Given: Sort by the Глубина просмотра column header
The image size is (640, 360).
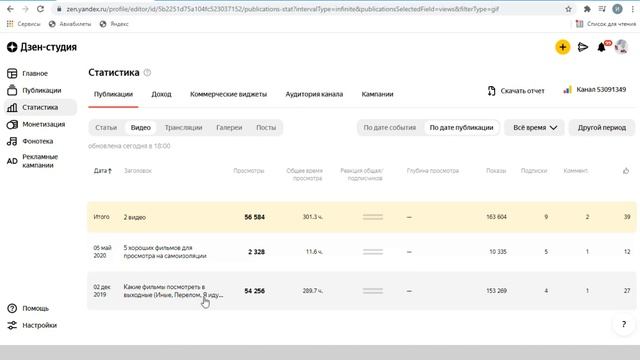Looking at the screenshot, I should coord(433,171).
